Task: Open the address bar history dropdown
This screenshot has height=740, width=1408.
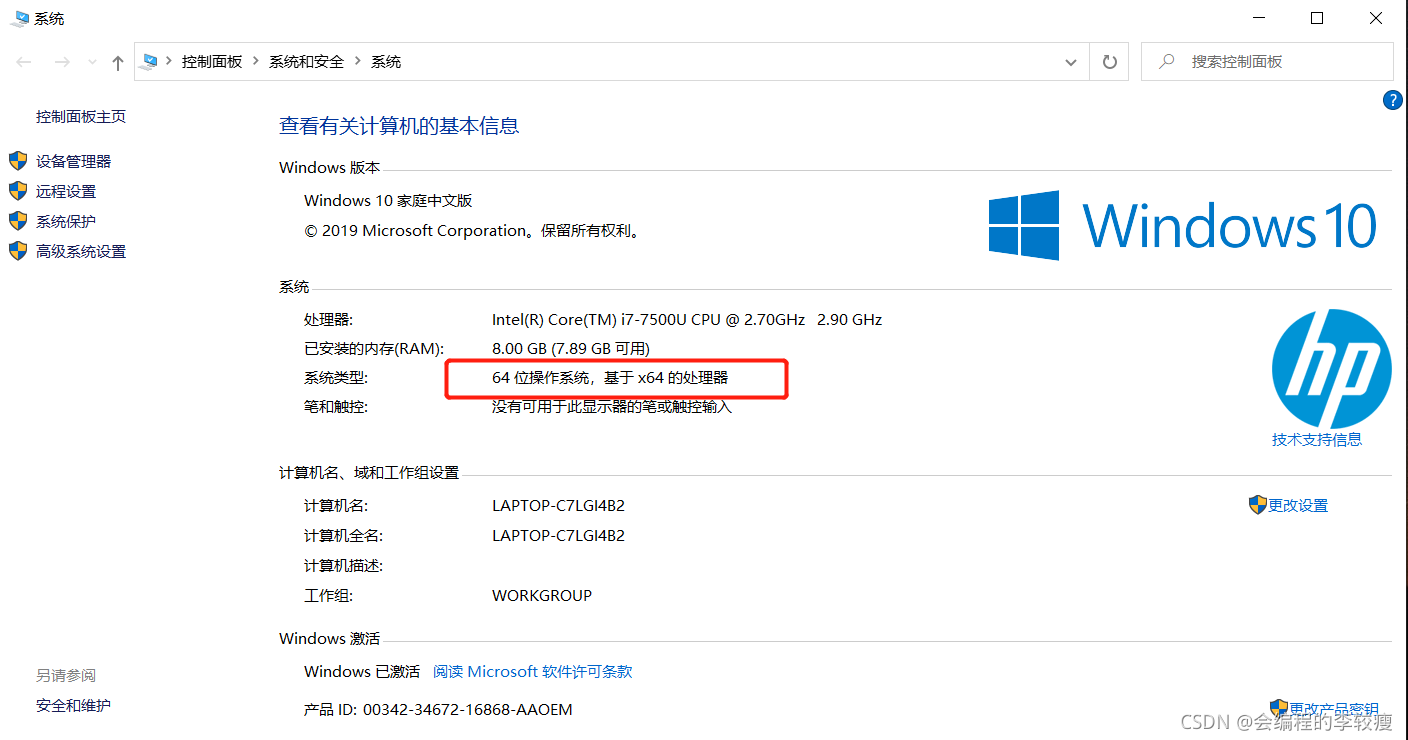Action: coord(1071,62)
